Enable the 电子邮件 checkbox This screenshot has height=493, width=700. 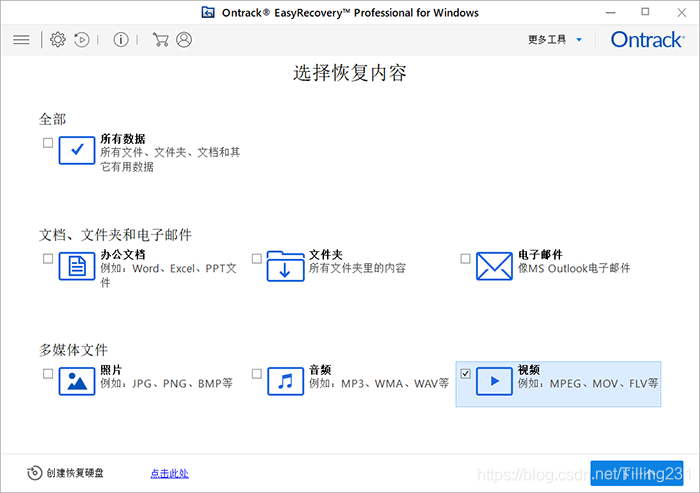coord(465,259)
